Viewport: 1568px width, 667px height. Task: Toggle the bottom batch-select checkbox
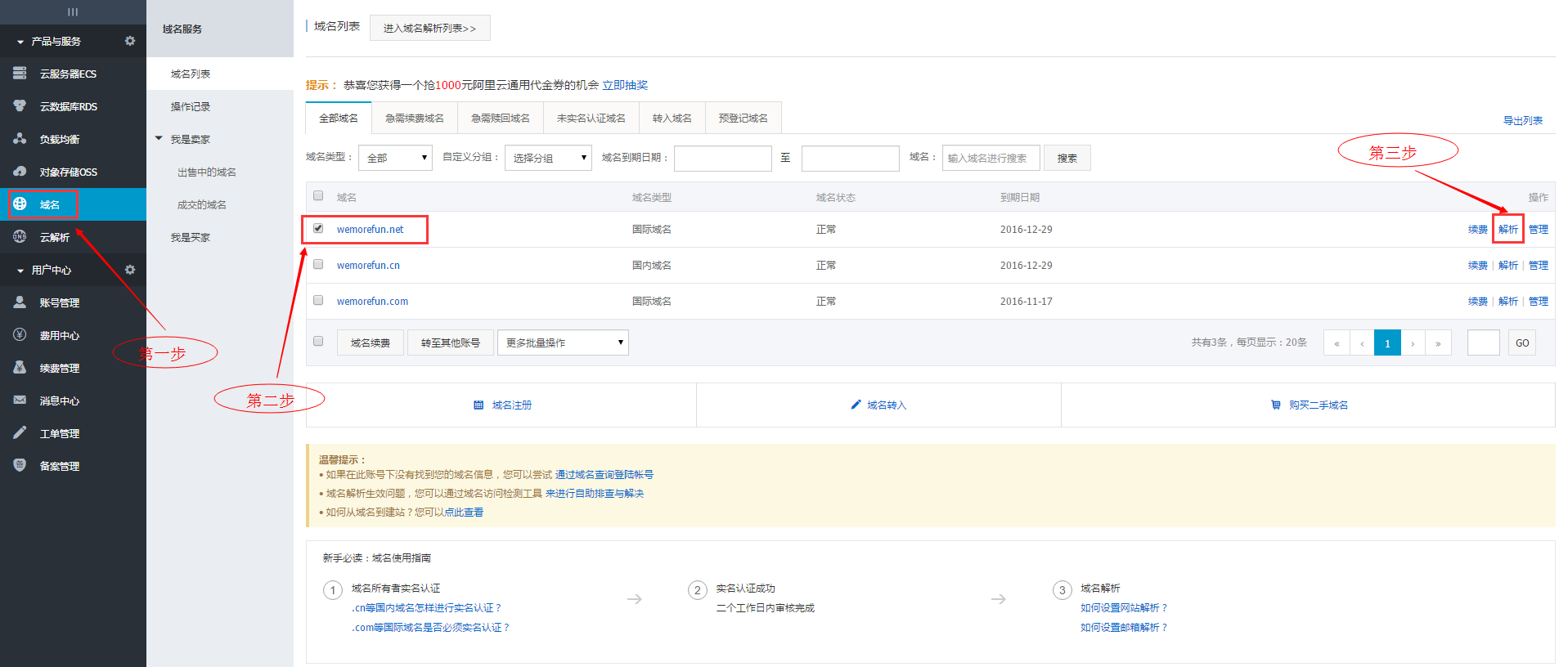click(318, 342)
